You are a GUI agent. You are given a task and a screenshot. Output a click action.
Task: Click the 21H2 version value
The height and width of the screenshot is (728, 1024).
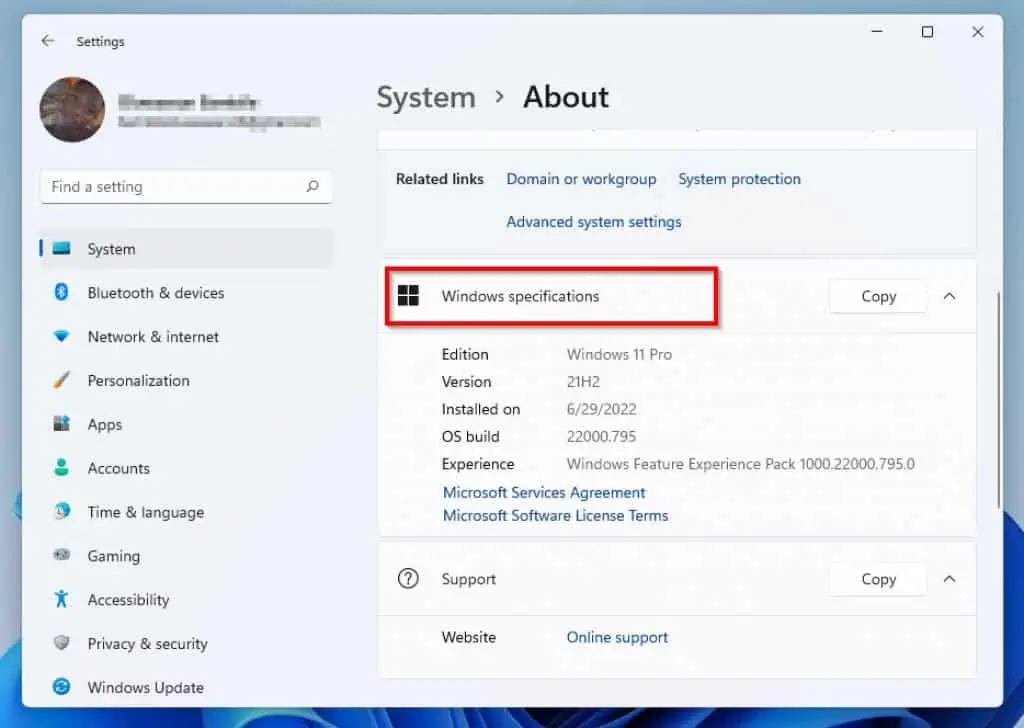tap(583, 382)
